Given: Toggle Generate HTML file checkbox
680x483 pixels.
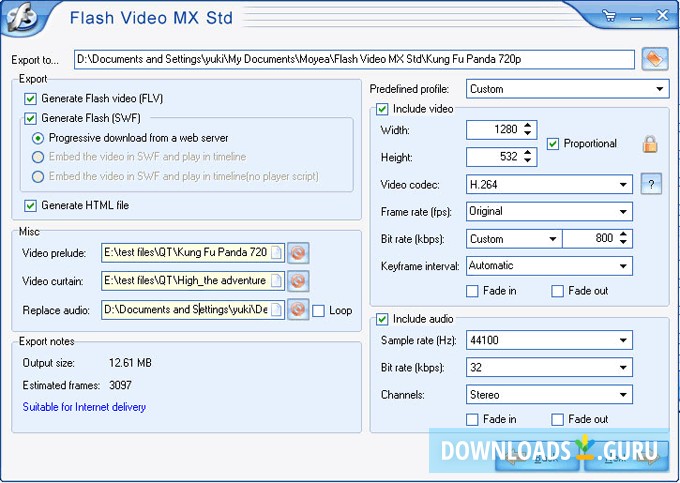Looking at the screenshot, I should click(x=30, y=206).
